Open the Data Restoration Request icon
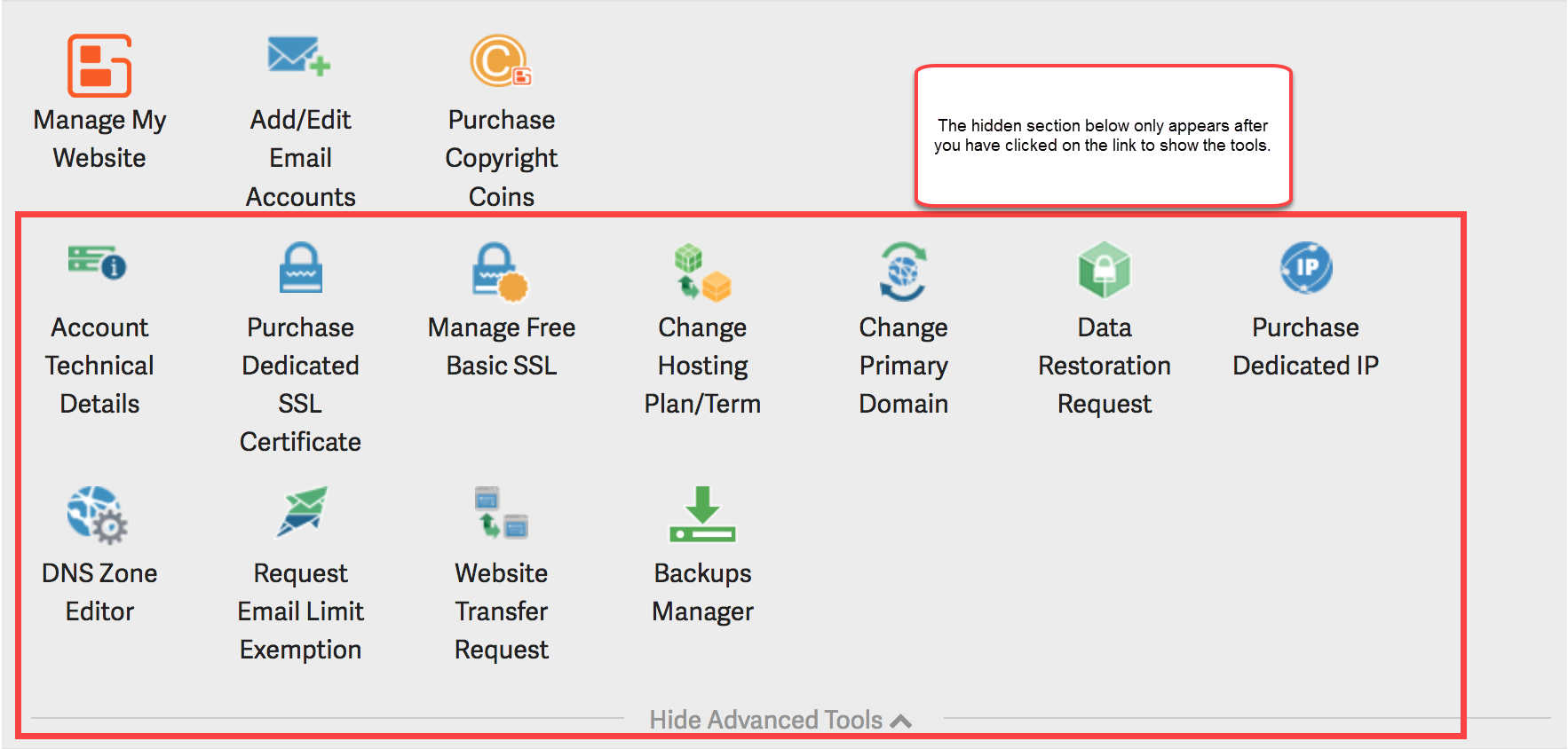1568x749 pixels. coord(1104,270)
